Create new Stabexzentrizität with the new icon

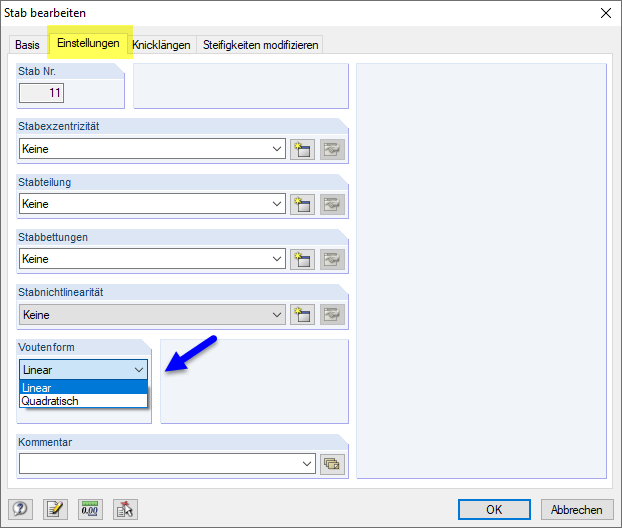302,149
